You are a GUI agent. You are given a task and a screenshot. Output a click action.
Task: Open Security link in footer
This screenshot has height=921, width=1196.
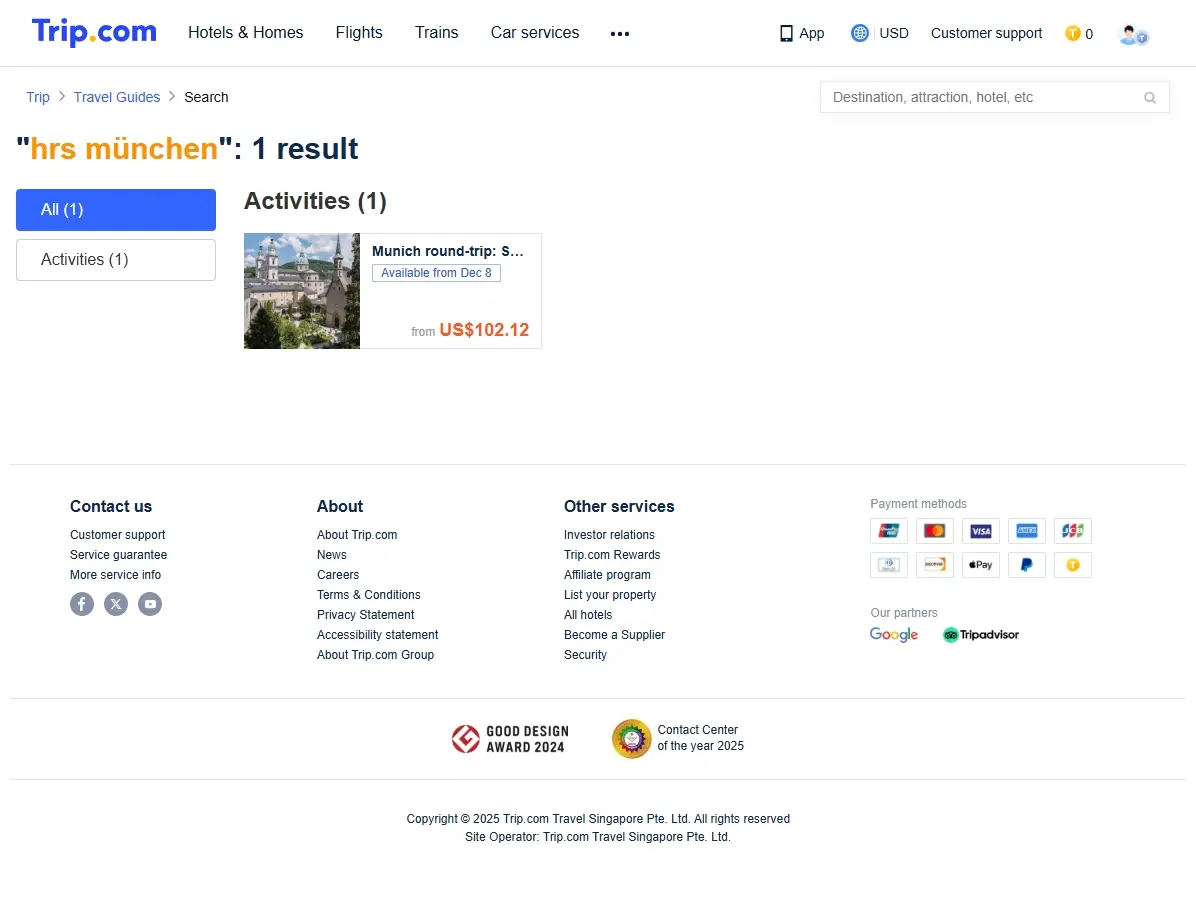pos(585,655)
